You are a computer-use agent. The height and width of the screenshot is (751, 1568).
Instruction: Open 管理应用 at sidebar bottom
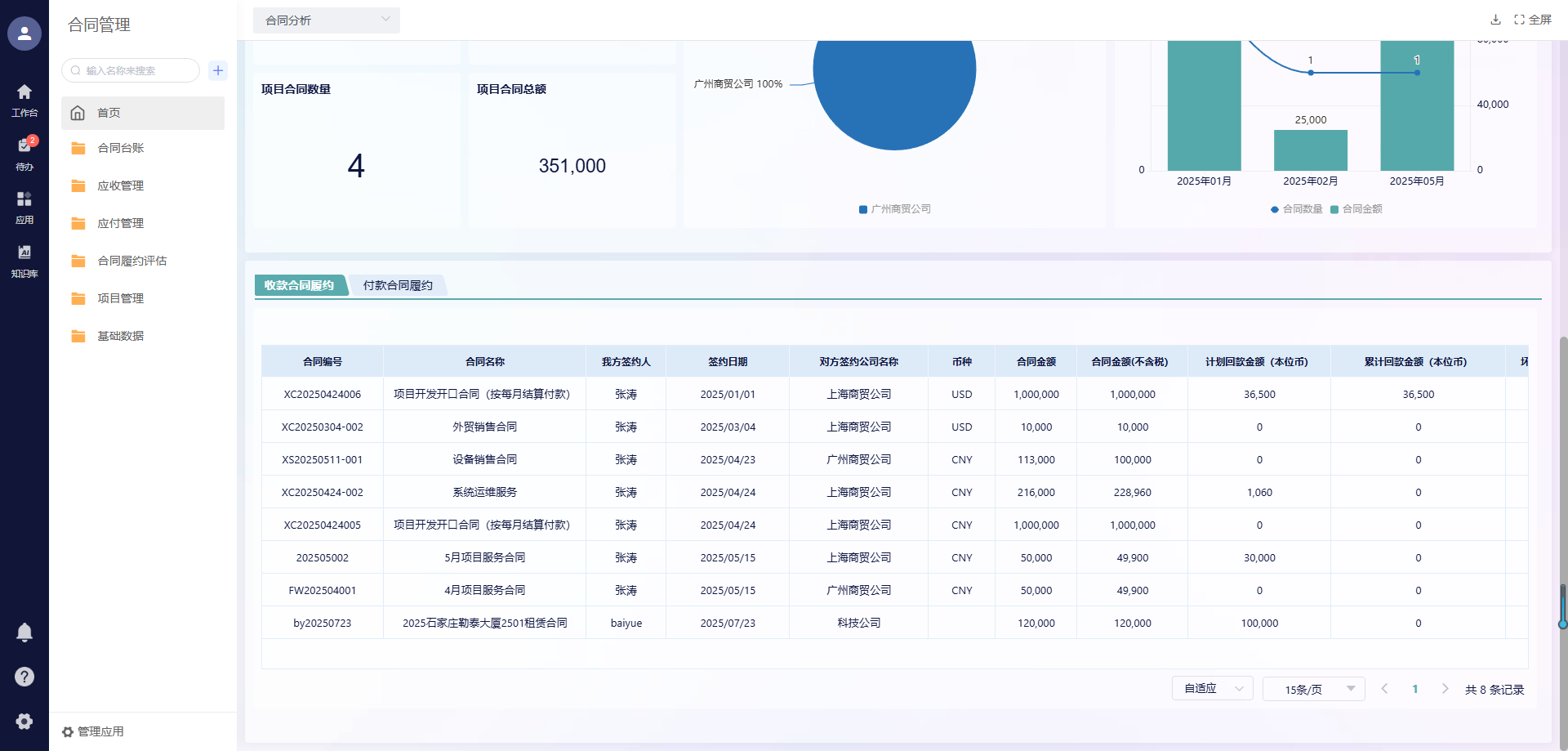tap(93, 731)
